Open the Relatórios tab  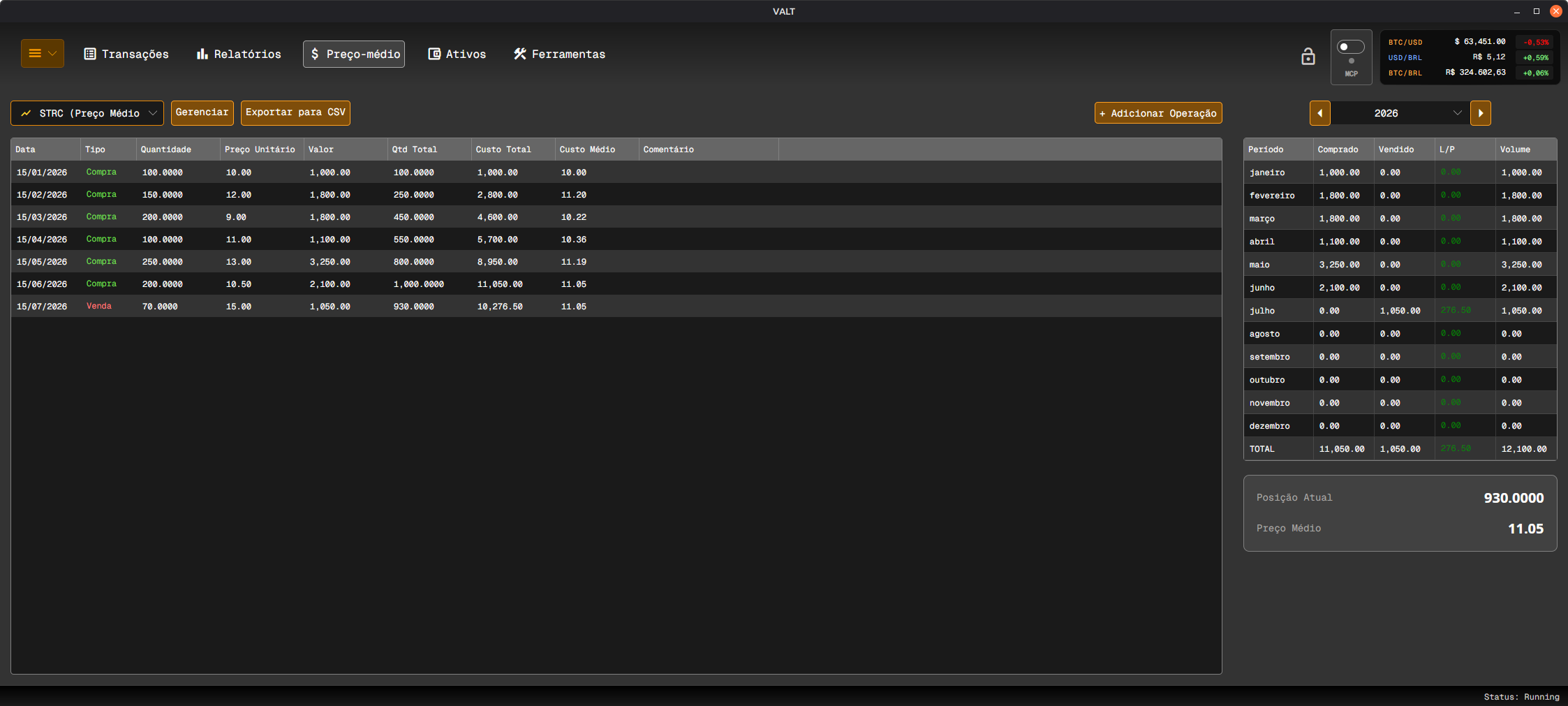click(x=239, y=54)
